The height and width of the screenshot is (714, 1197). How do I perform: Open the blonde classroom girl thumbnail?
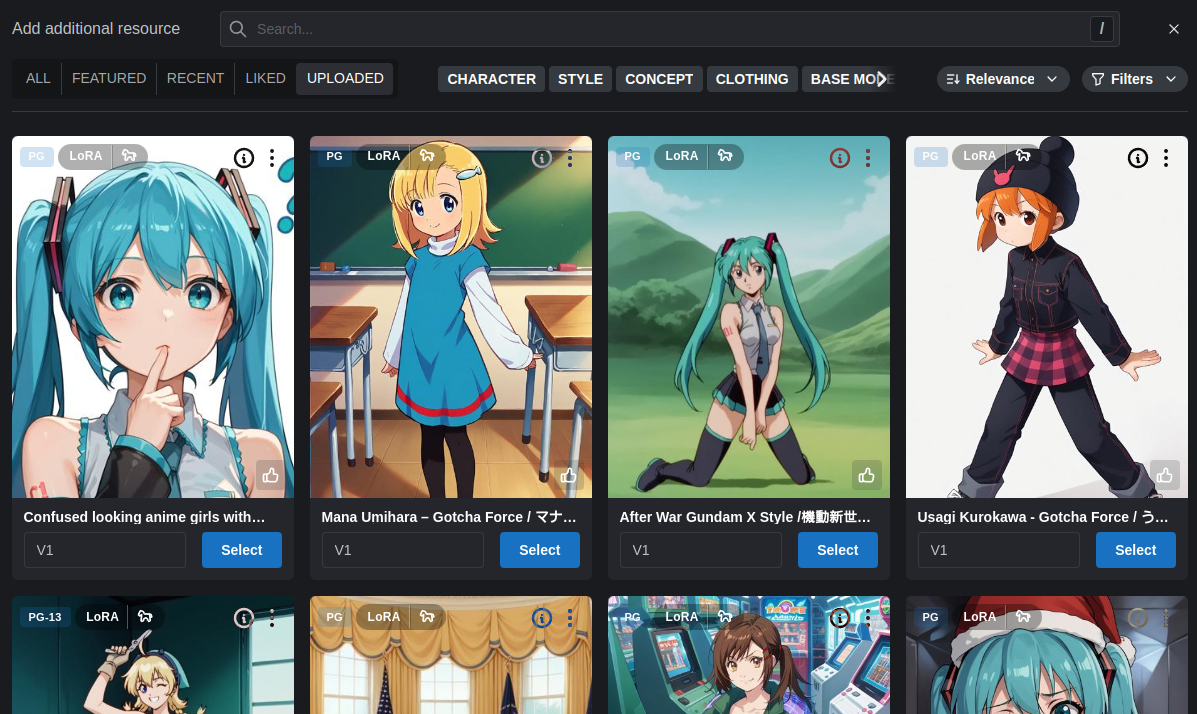point(450,317)
